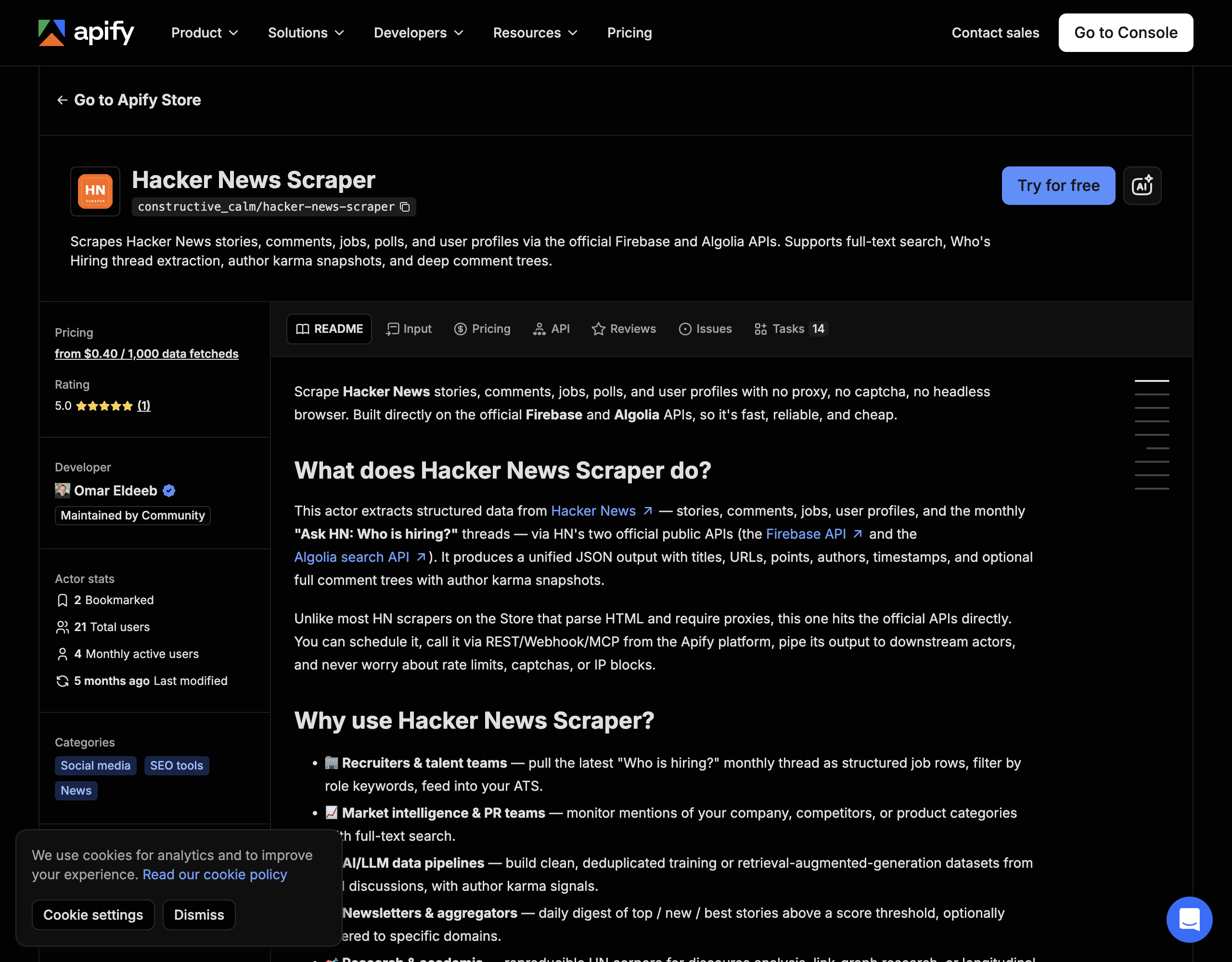This screenshot has height=962, width=1232.
Task: Dismiss the cookie banner
Action: click(x=199, y=915)
